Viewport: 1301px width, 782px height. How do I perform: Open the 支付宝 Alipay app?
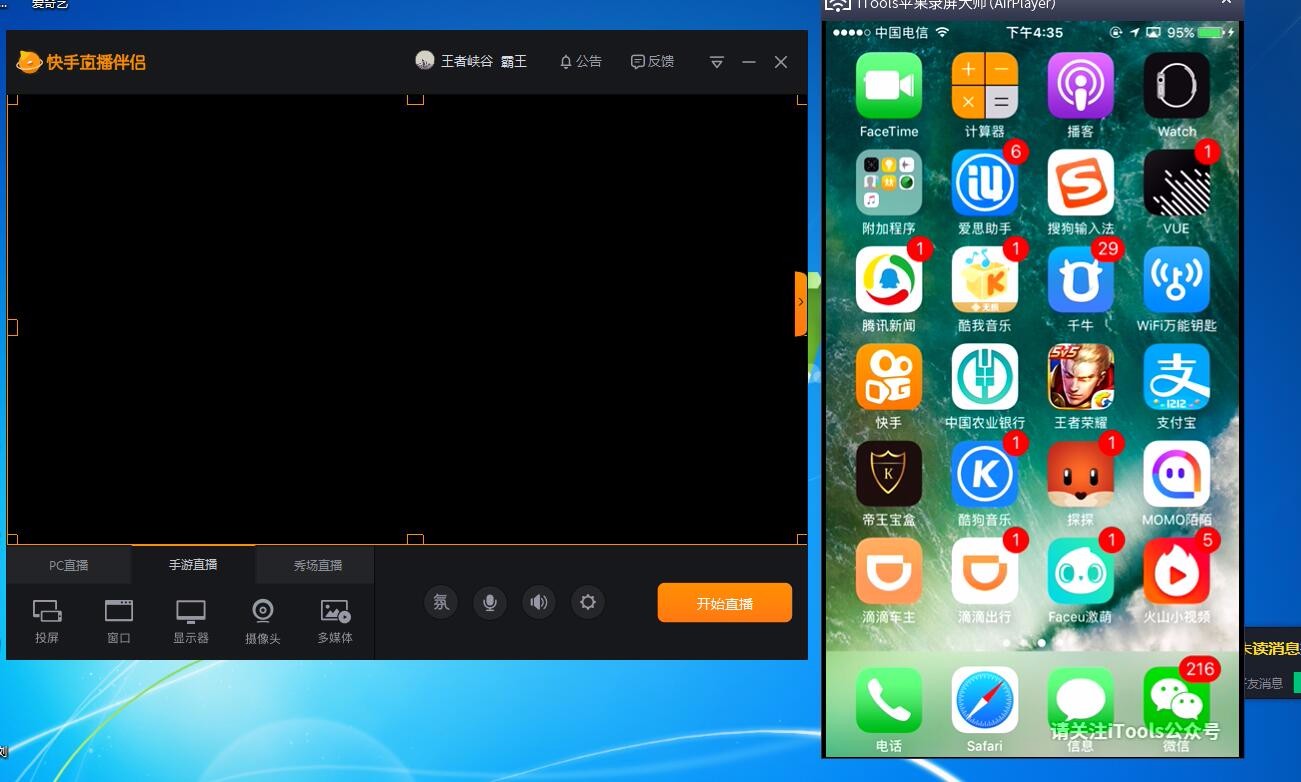[1176, 377]
